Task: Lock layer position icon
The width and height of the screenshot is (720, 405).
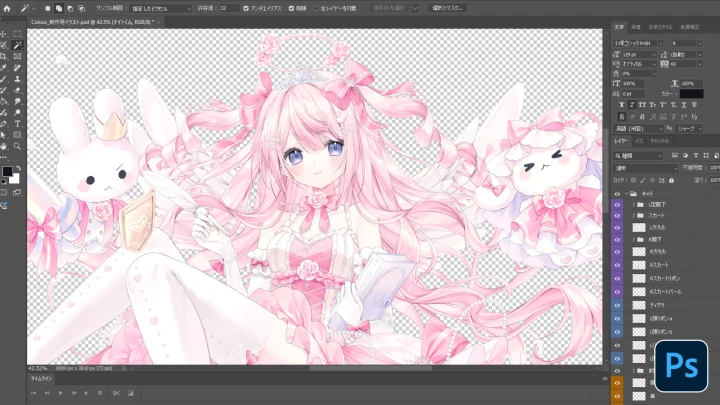Action: coord(652,180)
